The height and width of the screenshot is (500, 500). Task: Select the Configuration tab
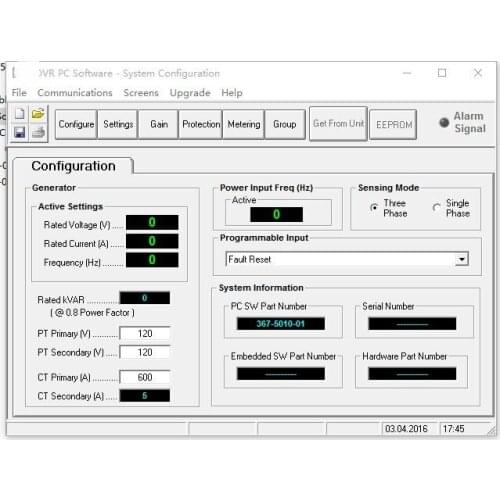tap(73, 166)
